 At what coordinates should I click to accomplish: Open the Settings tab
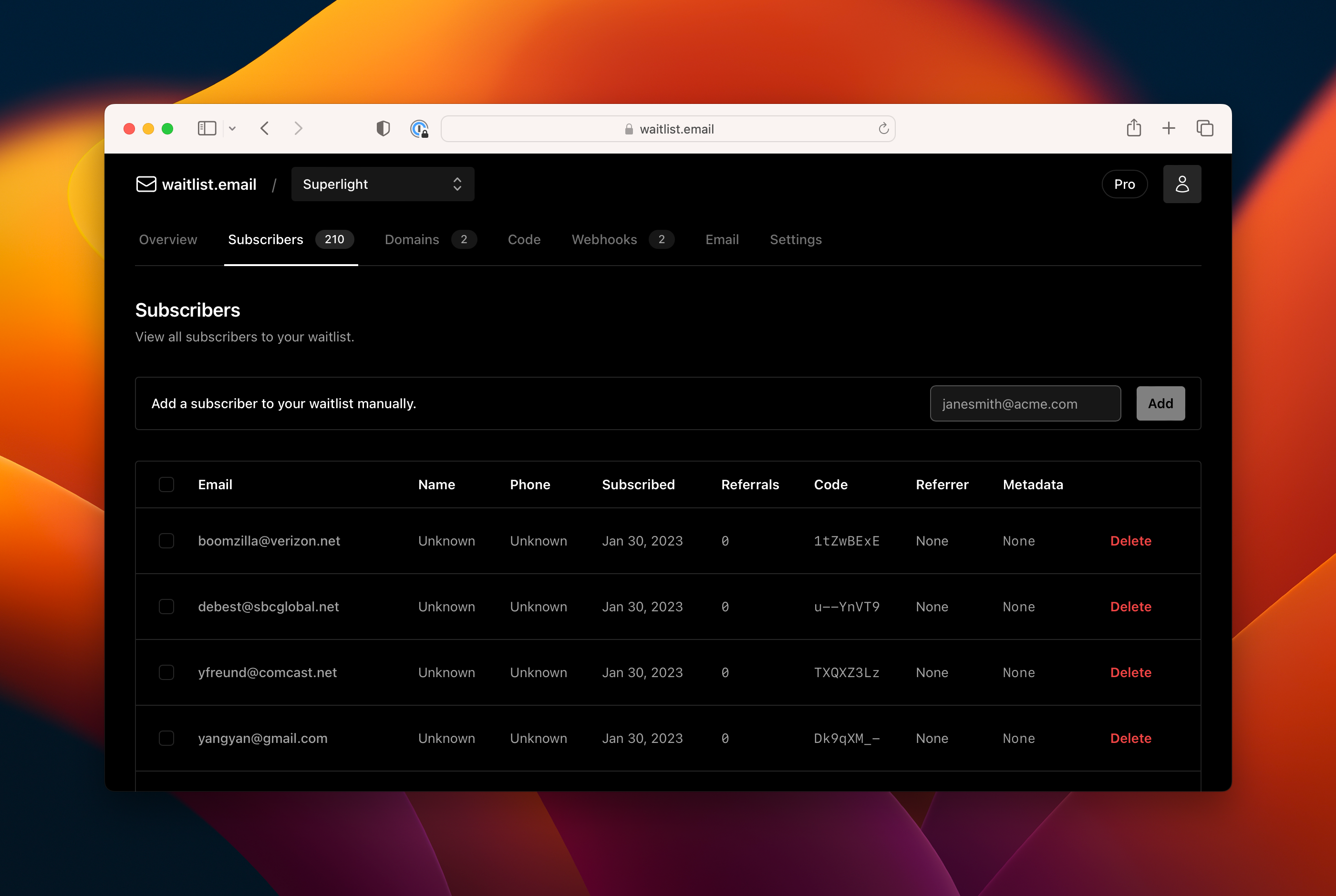(796, 239)
